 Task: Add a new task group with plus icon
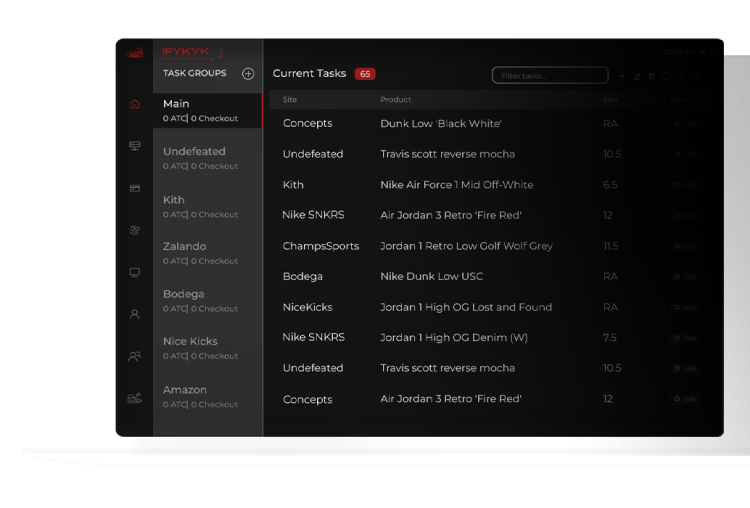(x=248, y=74)
